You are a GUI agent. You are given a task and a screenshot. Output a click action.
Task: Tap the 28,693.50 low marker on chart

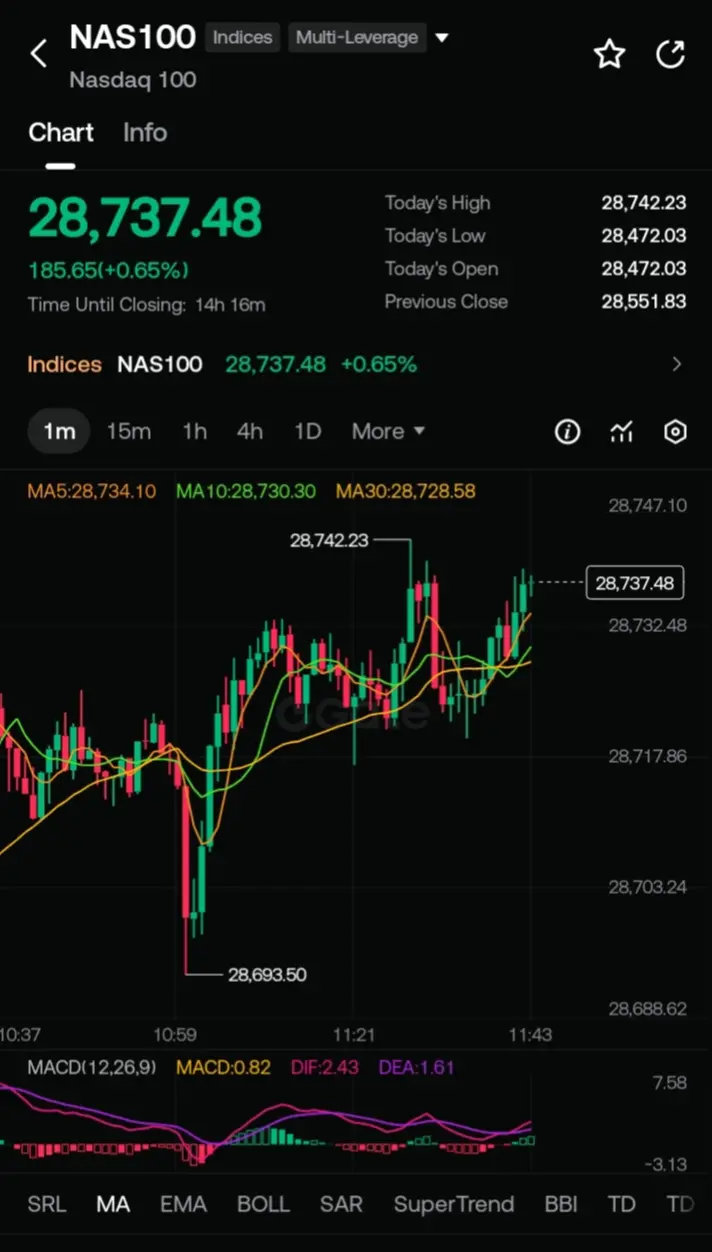[x=267, y=974]
